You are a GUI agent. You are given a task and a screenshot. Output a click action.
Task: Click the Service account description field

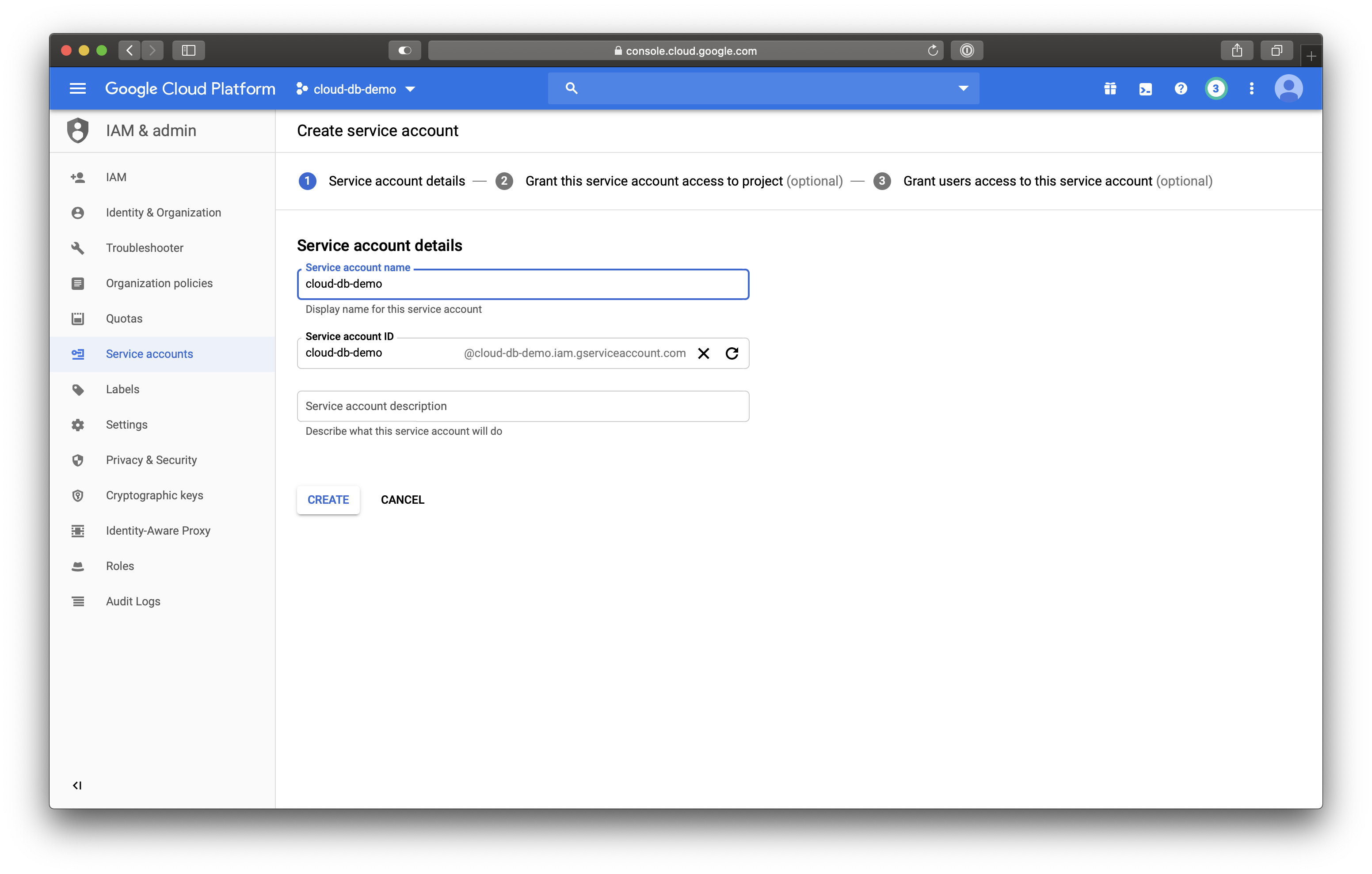pos(523,406)
